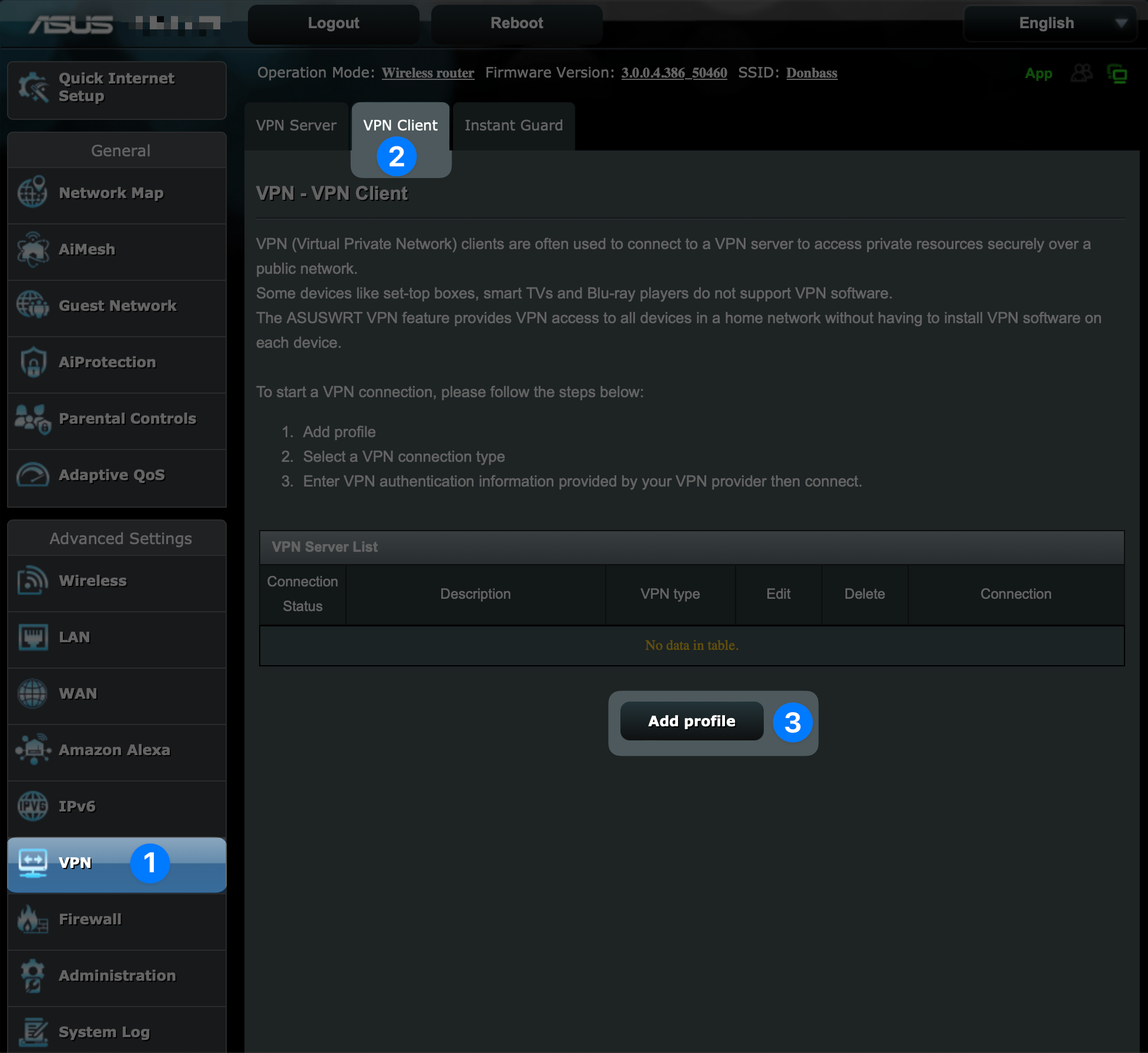Viewport: 1148px width, 1053px height.
Task: Click the green network monitor icon
Action: pos(1117,73)
